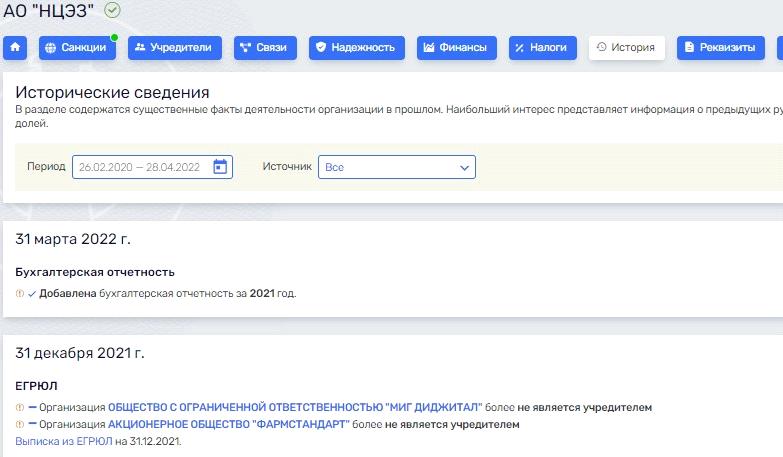Click the shield icon on the Надежность button
Screen dimensions: 783x457
click(321, 47)
